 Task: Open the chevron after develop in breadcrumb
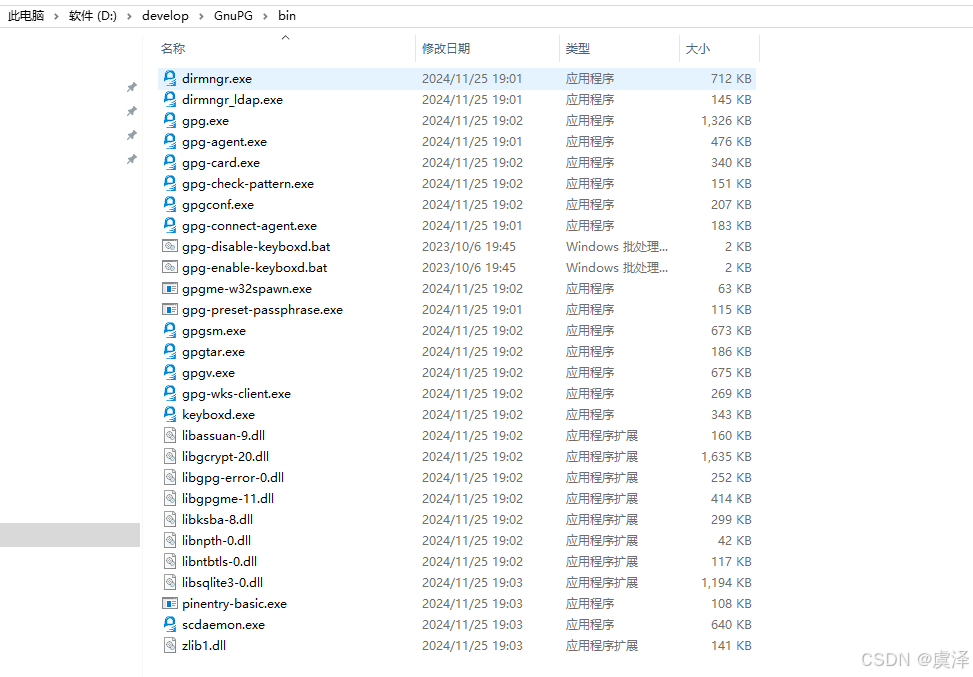(201, 16)
